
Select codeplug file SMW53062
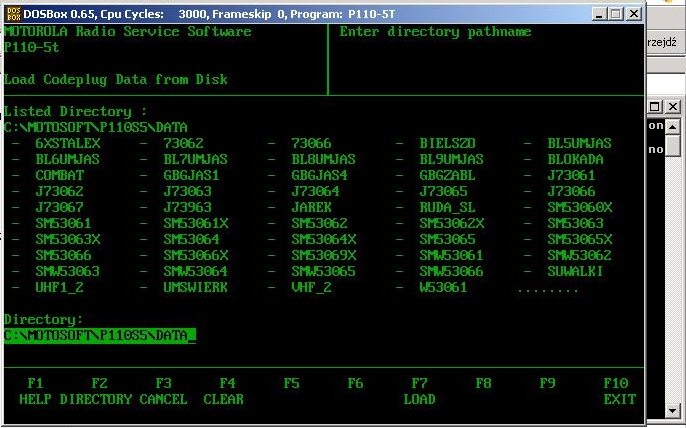click(x=580, y=255)
